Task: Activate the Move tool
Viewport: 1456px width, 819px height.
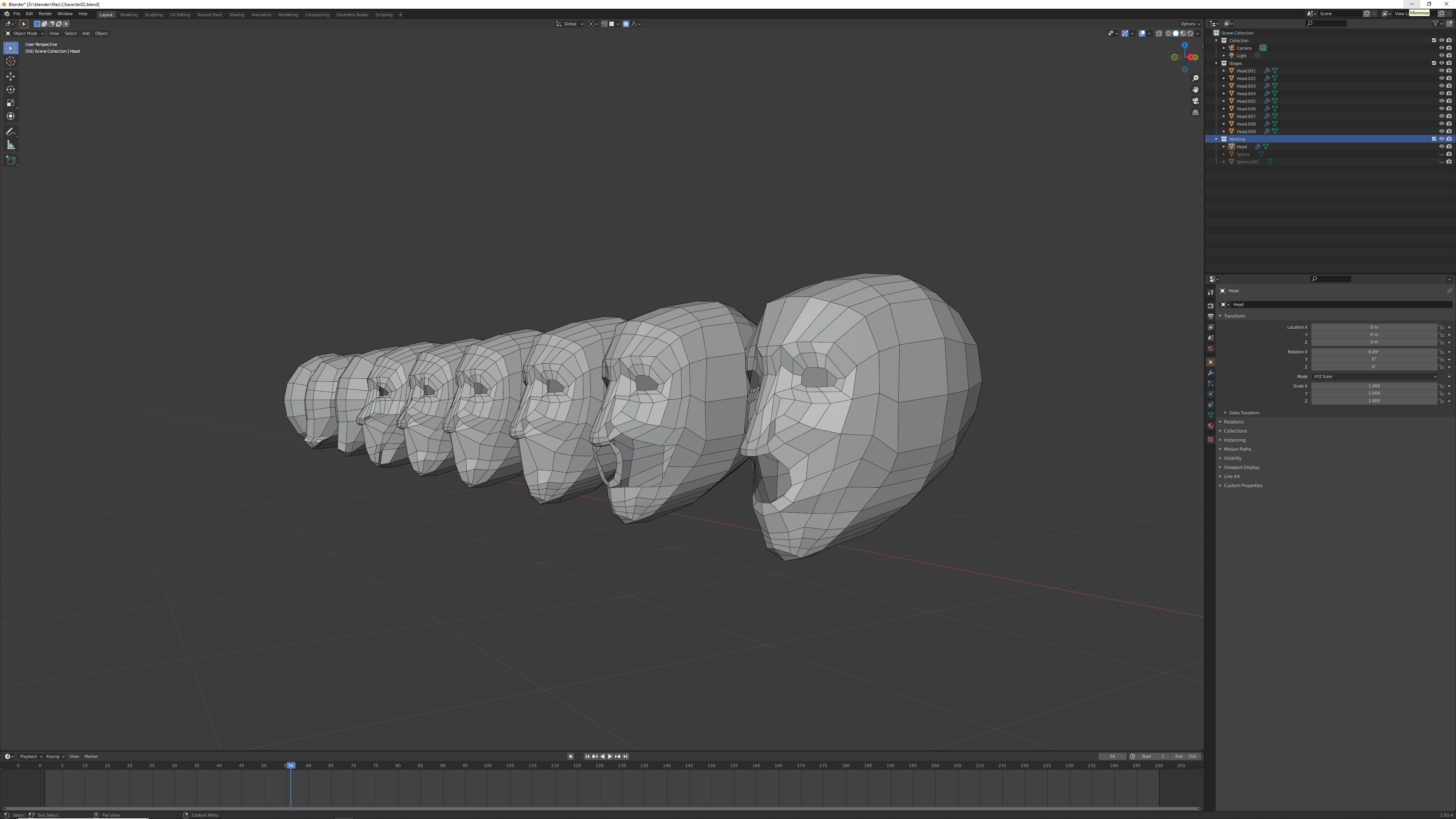Action: tap(11, 76)
